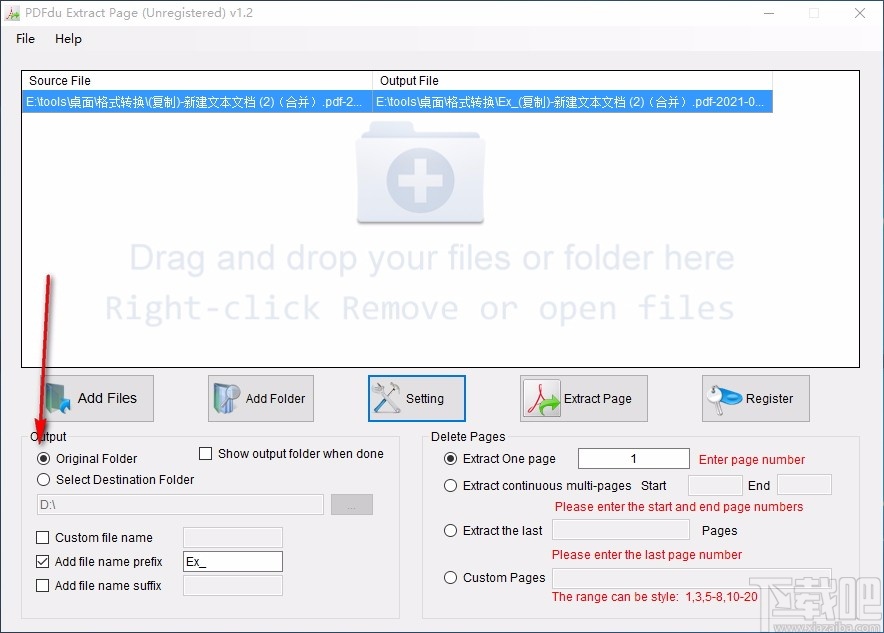Open the File menu
Image resolution: width=884 pixels, height=633 pixels.
pos(24,39)
